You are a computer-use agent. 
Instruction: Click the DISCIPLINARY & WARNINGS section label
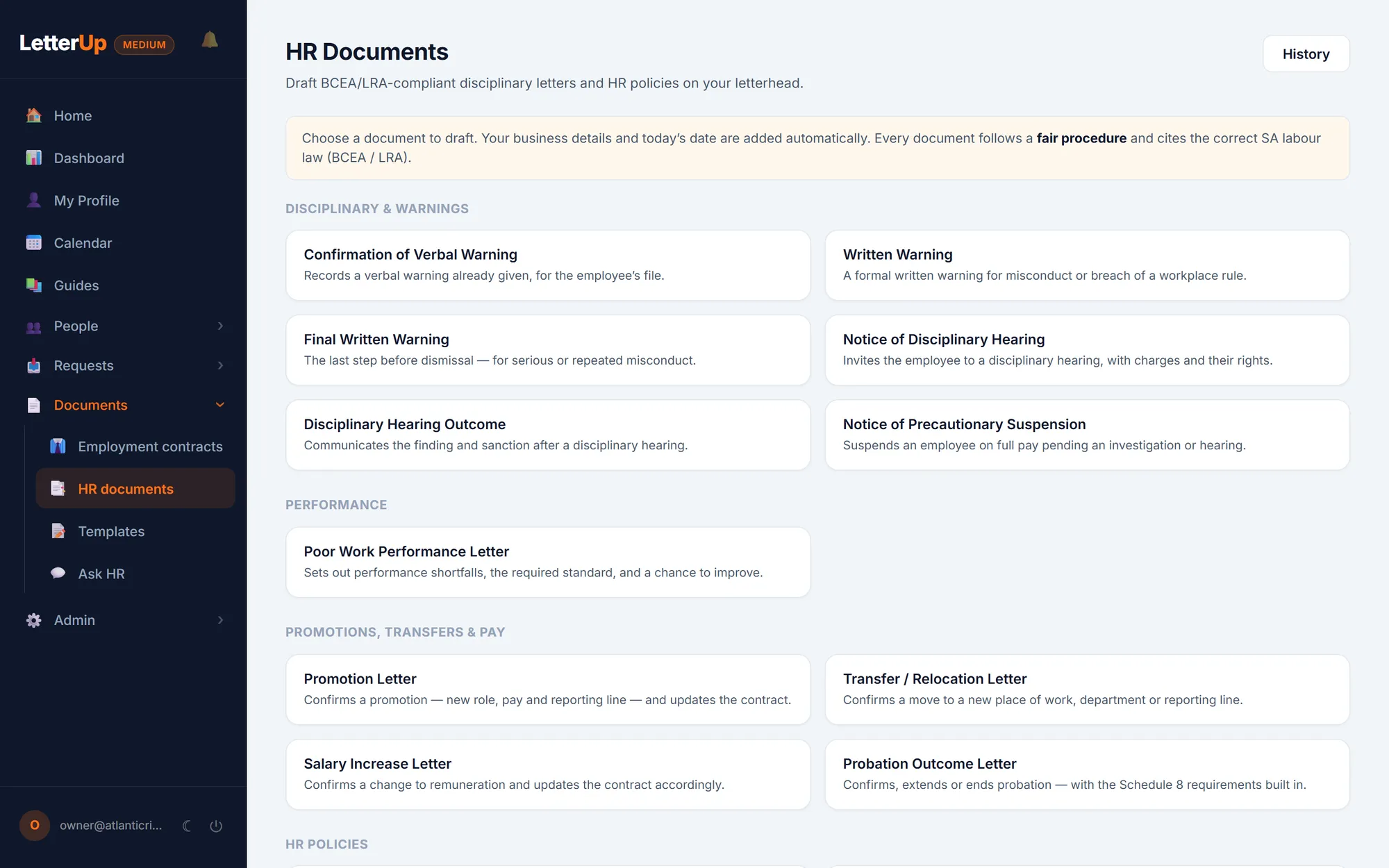pyautogui.click(x=377, y=209)
